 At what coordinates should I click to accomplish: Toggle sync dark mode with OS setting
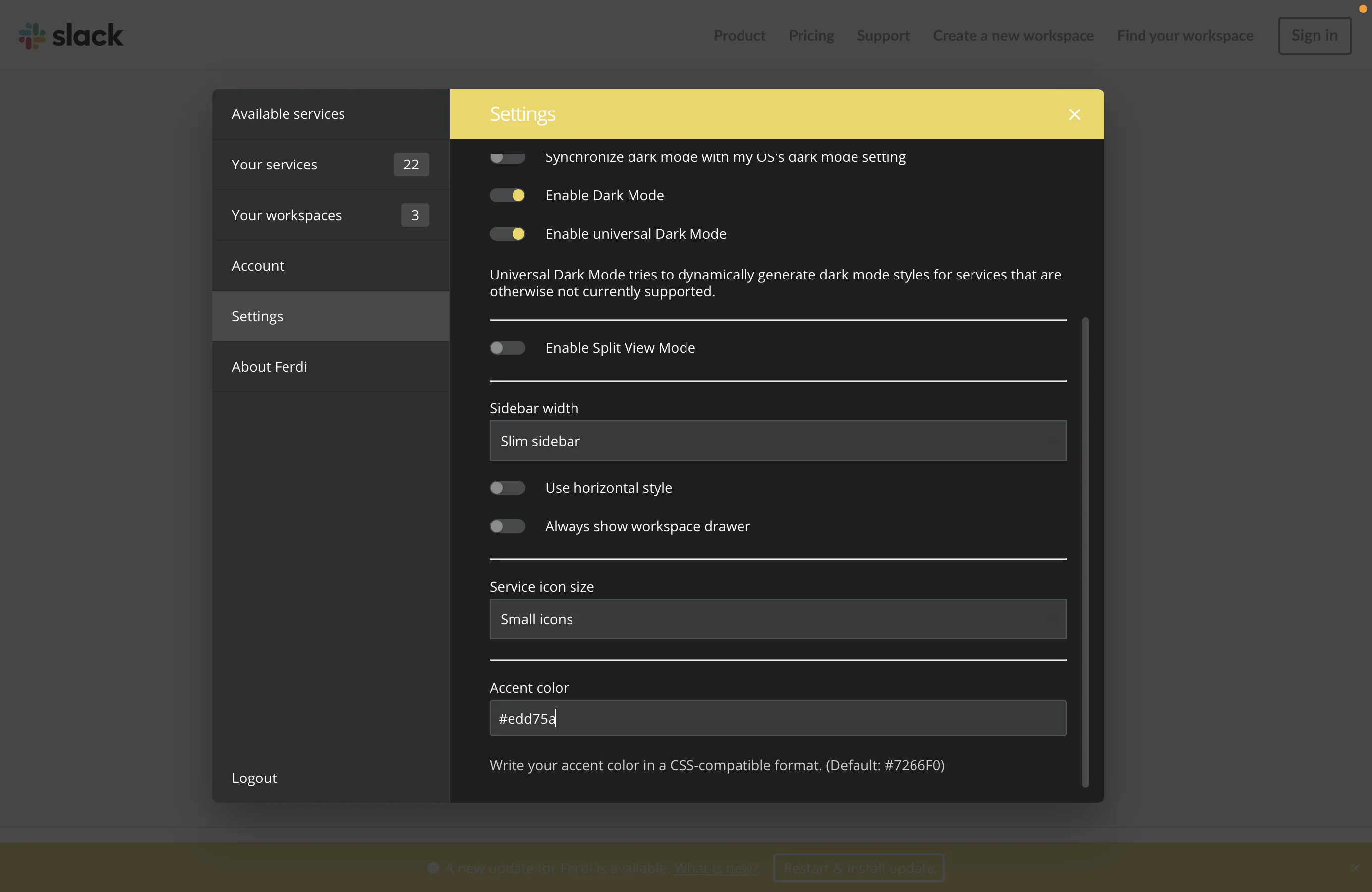tap(507, 157)
